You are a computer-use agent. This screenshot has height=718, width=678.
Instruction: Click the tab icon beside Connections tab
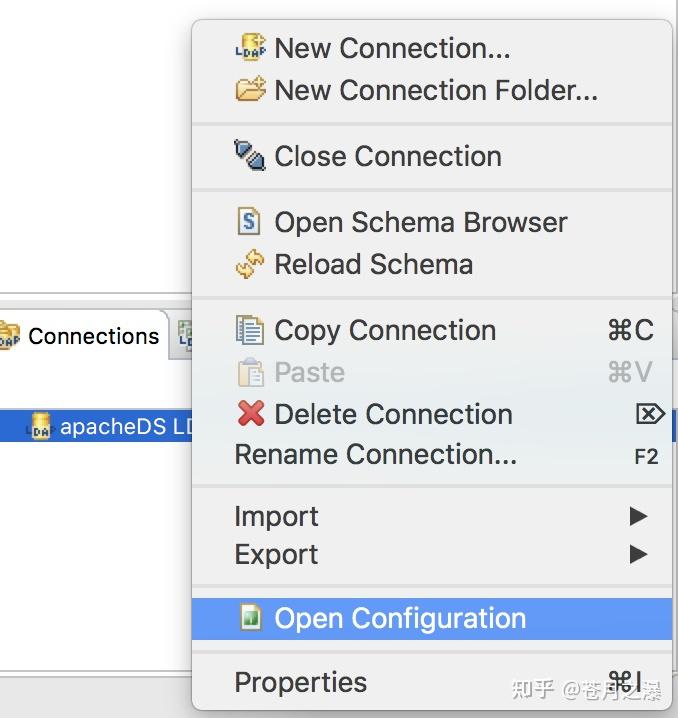(x=185, y=336)
